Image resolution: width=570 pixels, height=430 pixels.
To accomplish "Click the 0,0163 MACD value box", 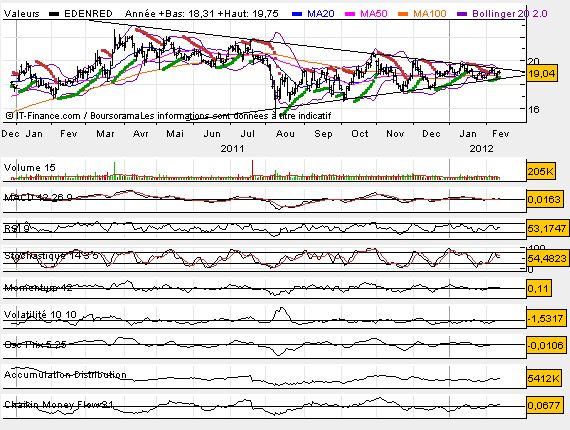I will point(544,200).
